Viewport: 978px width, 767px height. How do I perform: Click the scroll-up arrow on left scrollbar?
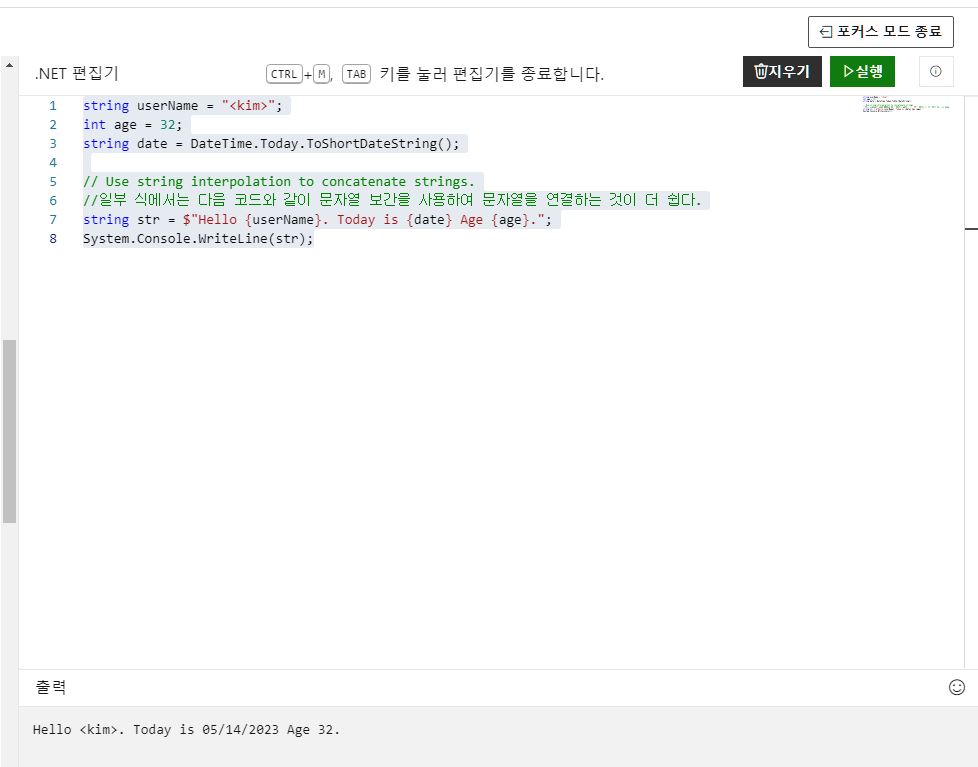9,65
